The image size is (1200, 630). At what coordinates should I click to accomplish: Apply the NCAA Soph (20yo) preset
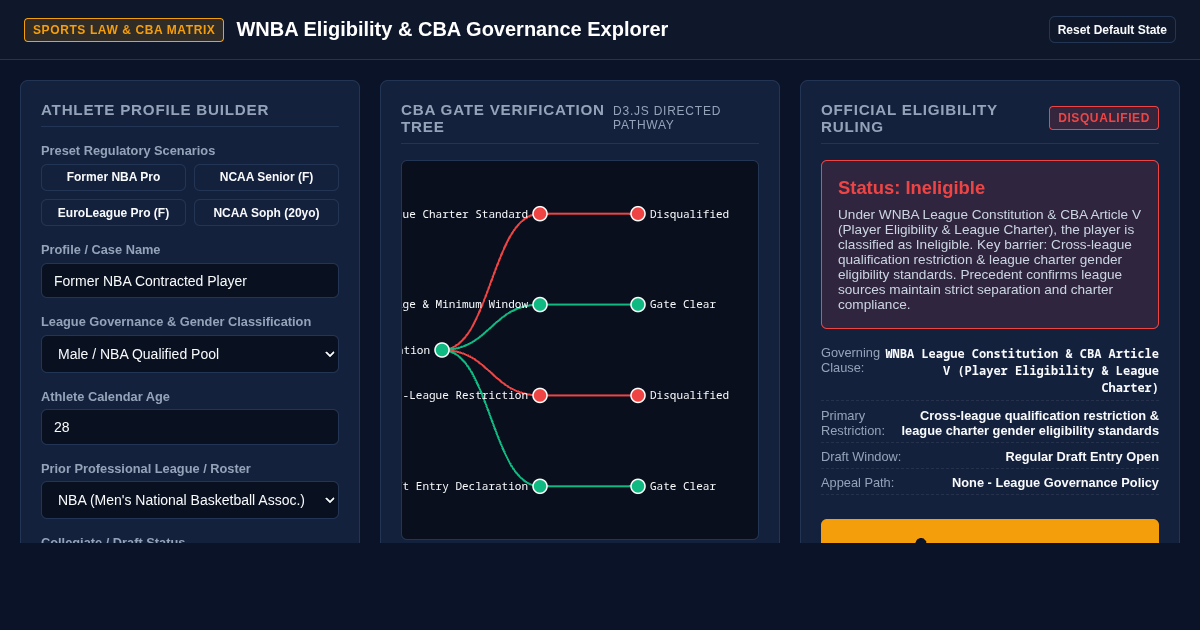(x=266, y=213)
